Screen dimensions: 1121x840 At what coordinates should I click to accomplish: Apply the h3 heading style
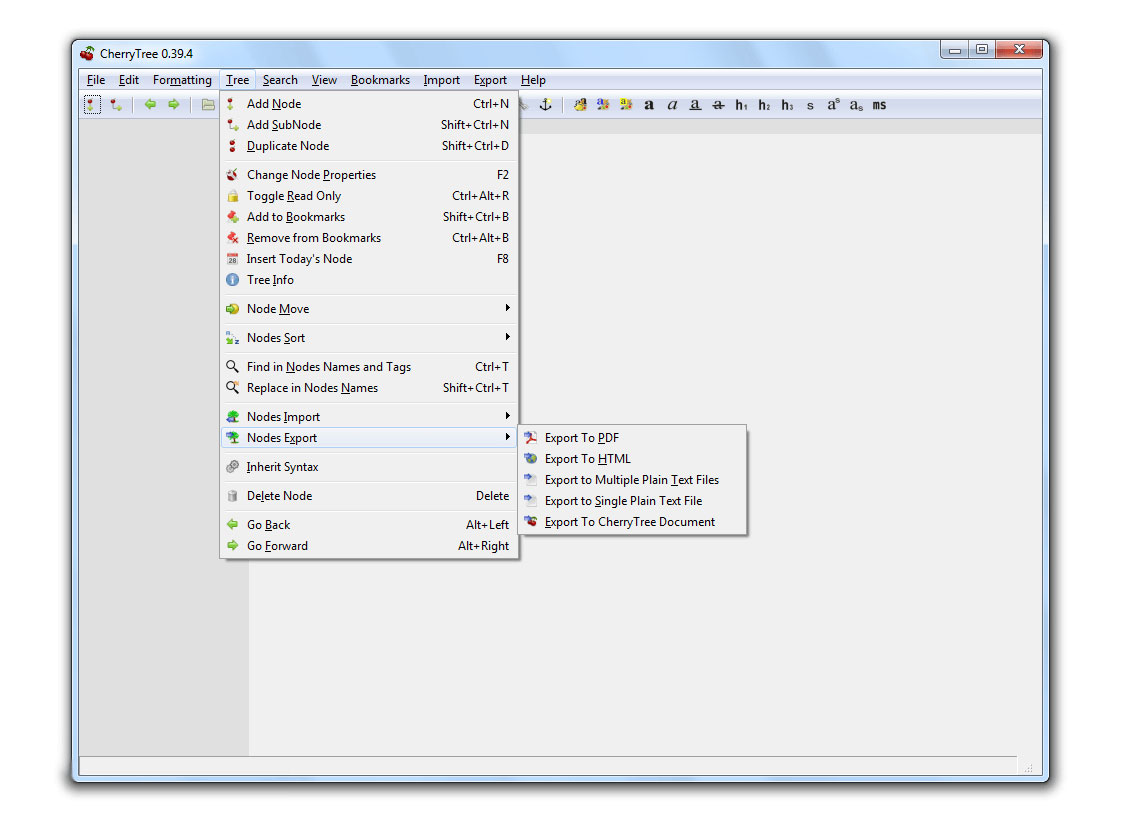pyautogui.click(x=787, y=105)
